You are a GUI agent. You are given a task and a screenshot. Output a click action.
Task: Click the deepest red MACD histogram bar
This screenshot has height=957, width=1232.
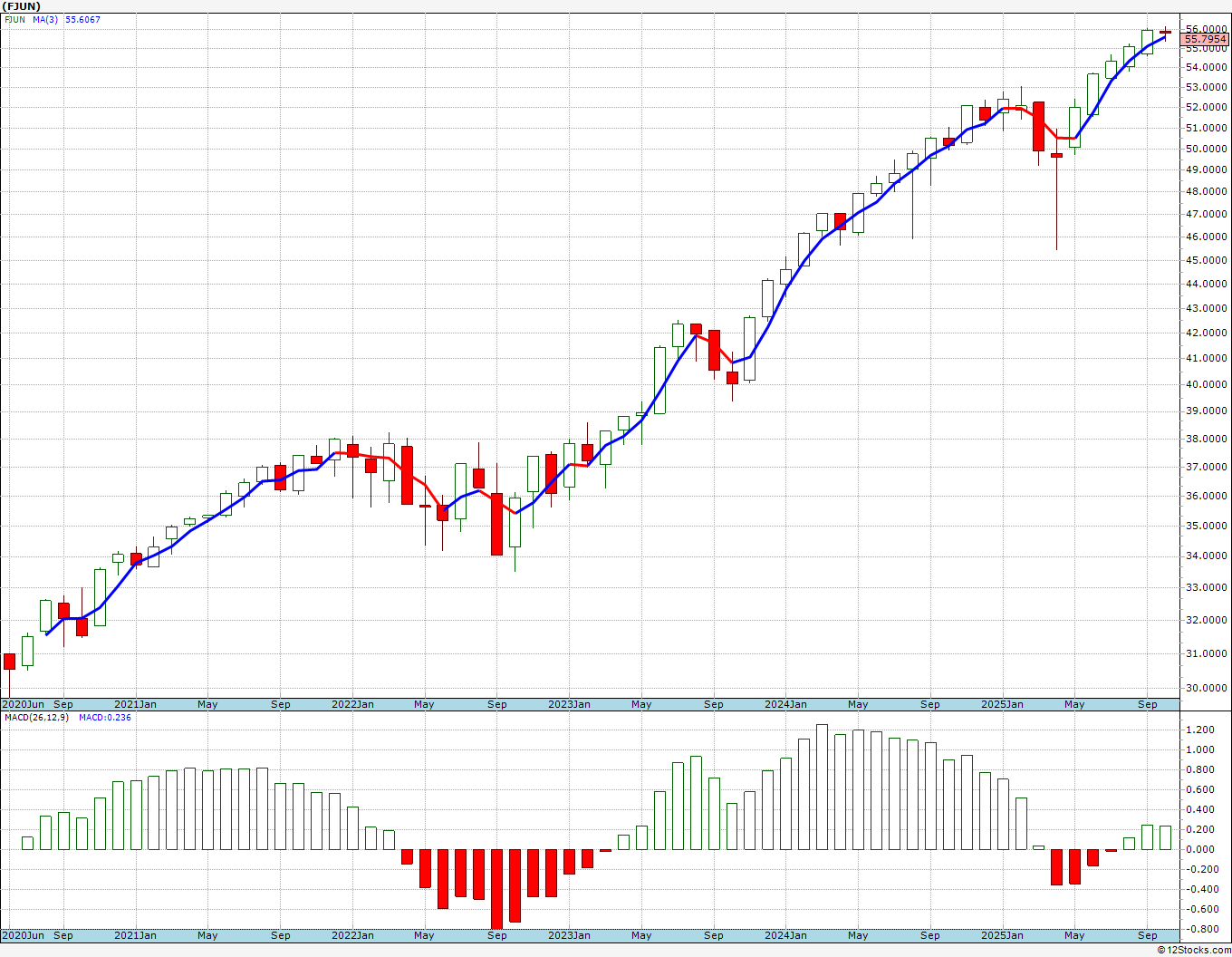pyautogui.click(x=496, y=889)
